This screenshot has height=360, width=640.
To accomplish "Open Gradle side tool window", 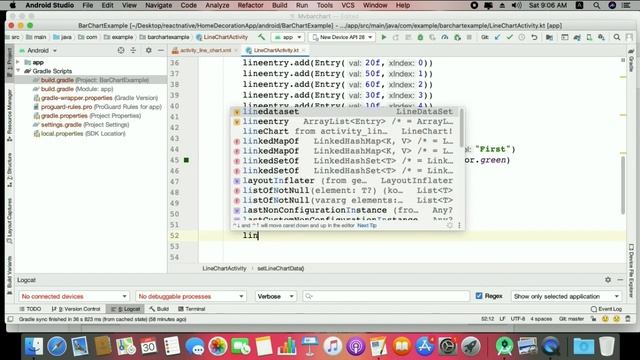I will click(x=631, y=59).
